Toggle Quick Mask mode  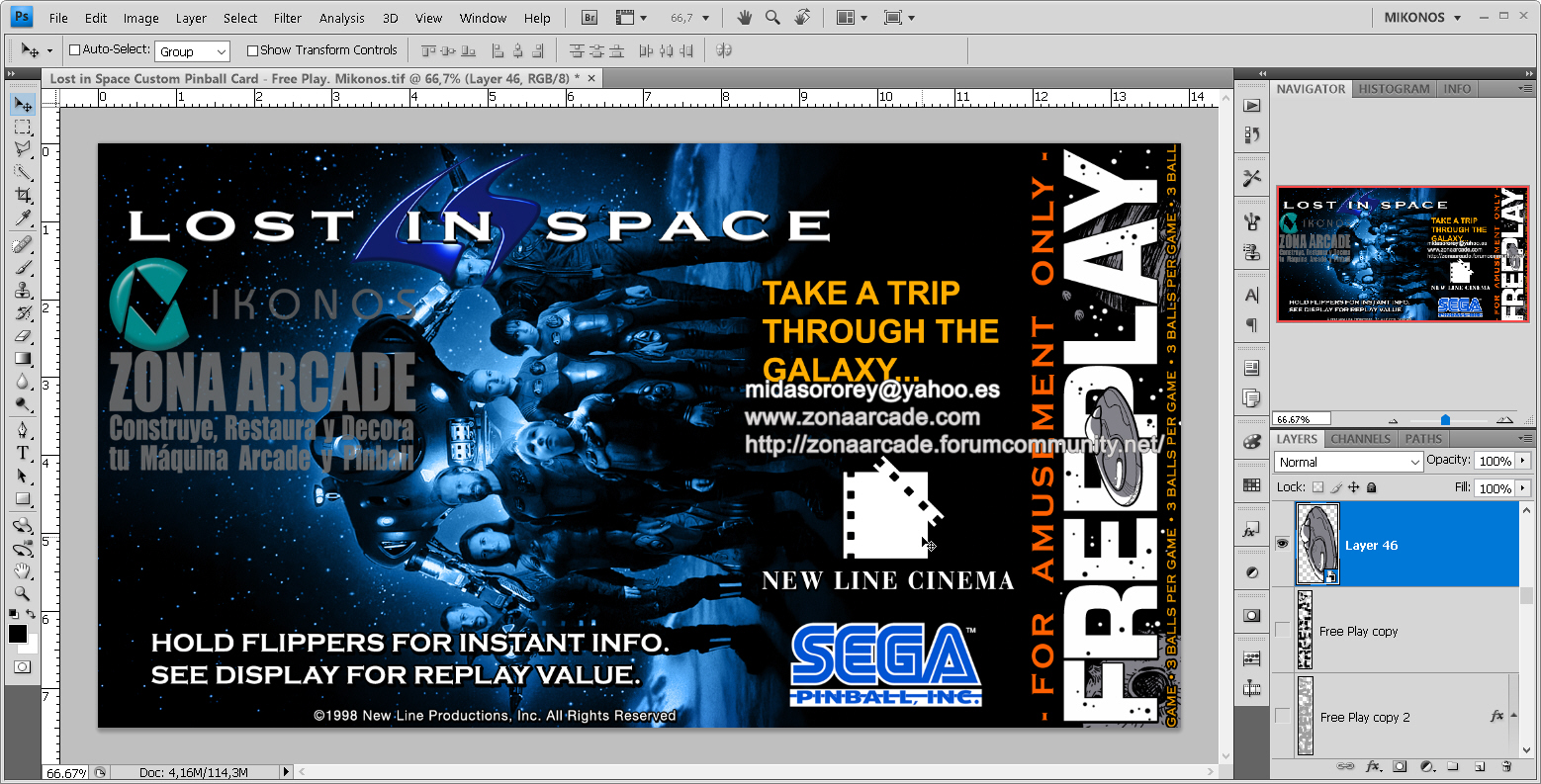click(23, 667)
